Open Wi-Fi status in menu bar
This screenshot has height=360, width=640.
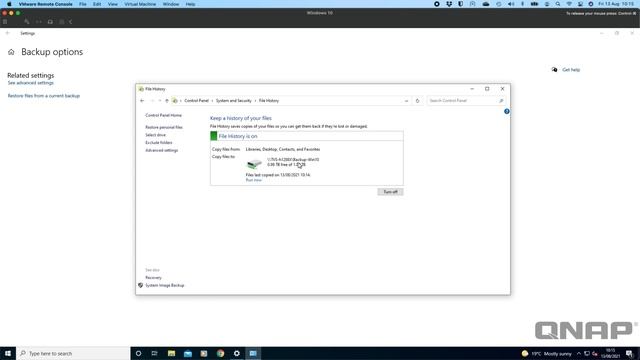coord(569,4)
